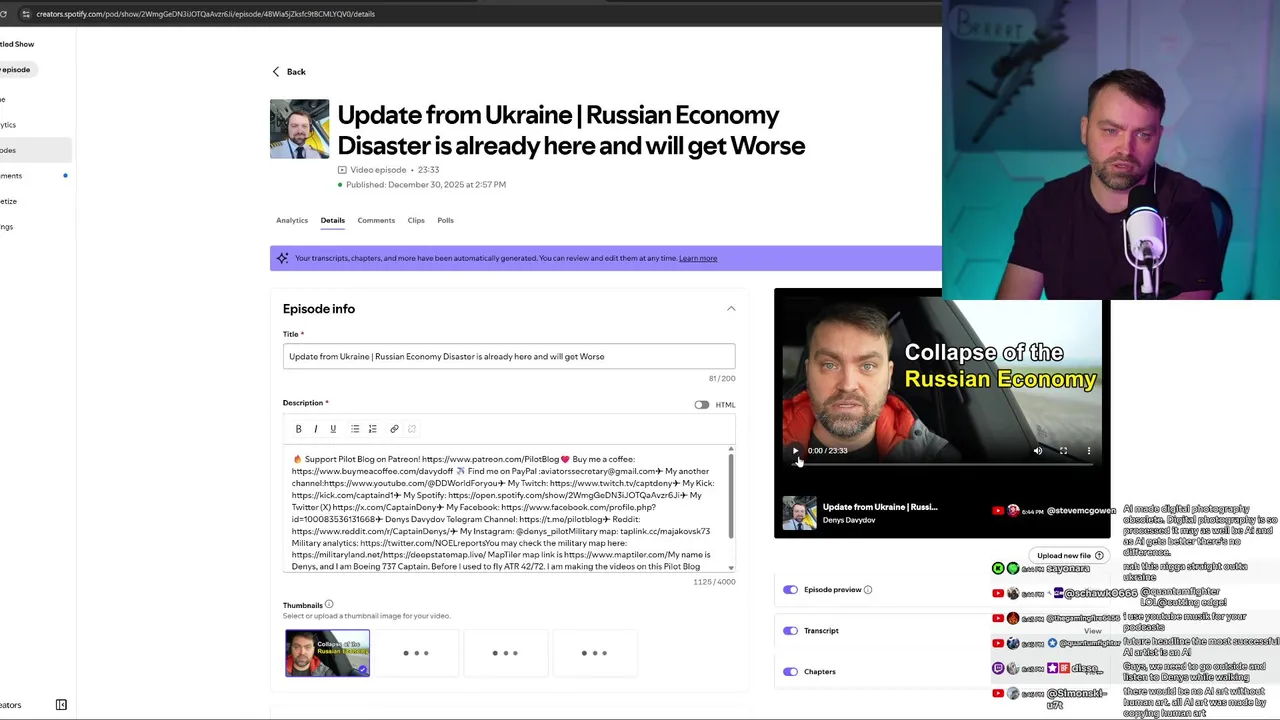Toggle the Chapters switch
1280x720 pixels.
[x=791, y=672]
